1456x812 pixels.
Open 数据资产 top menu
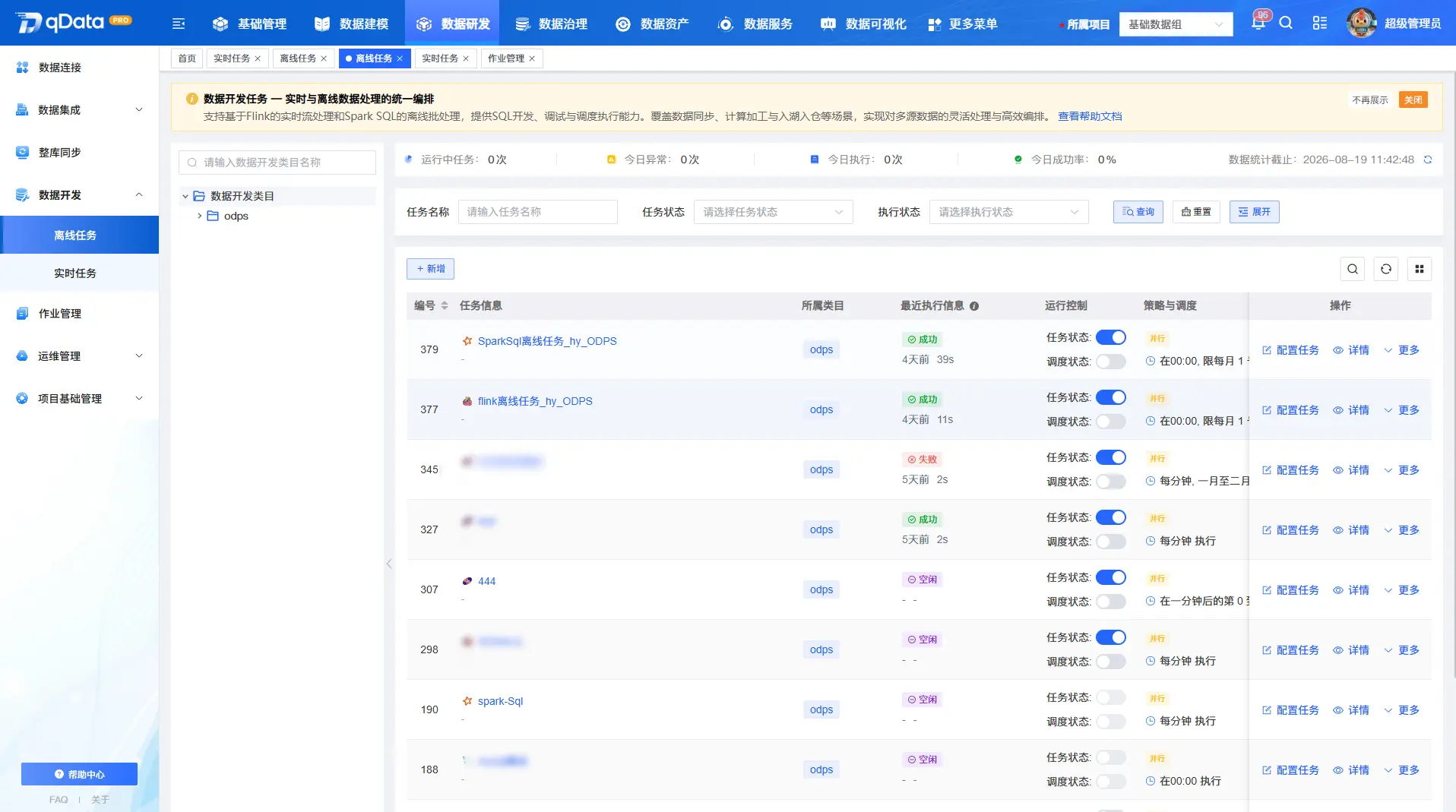(x=652, y=24)
